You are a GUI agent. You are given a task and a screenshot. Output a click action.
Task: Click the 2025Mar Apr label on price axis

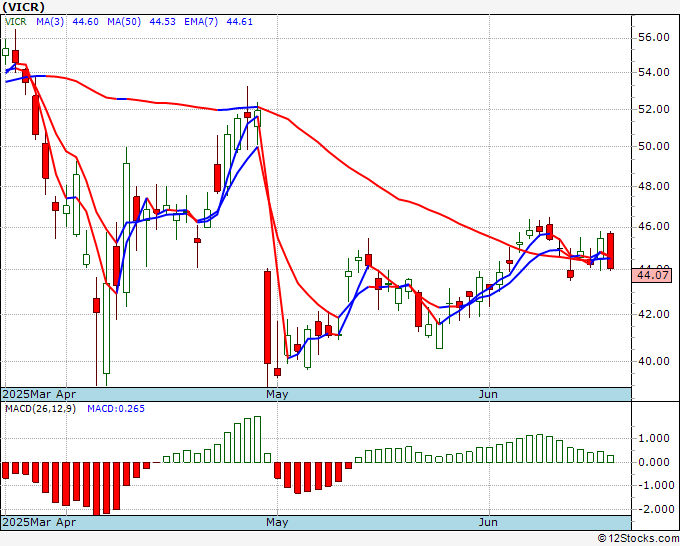point(39,394)
